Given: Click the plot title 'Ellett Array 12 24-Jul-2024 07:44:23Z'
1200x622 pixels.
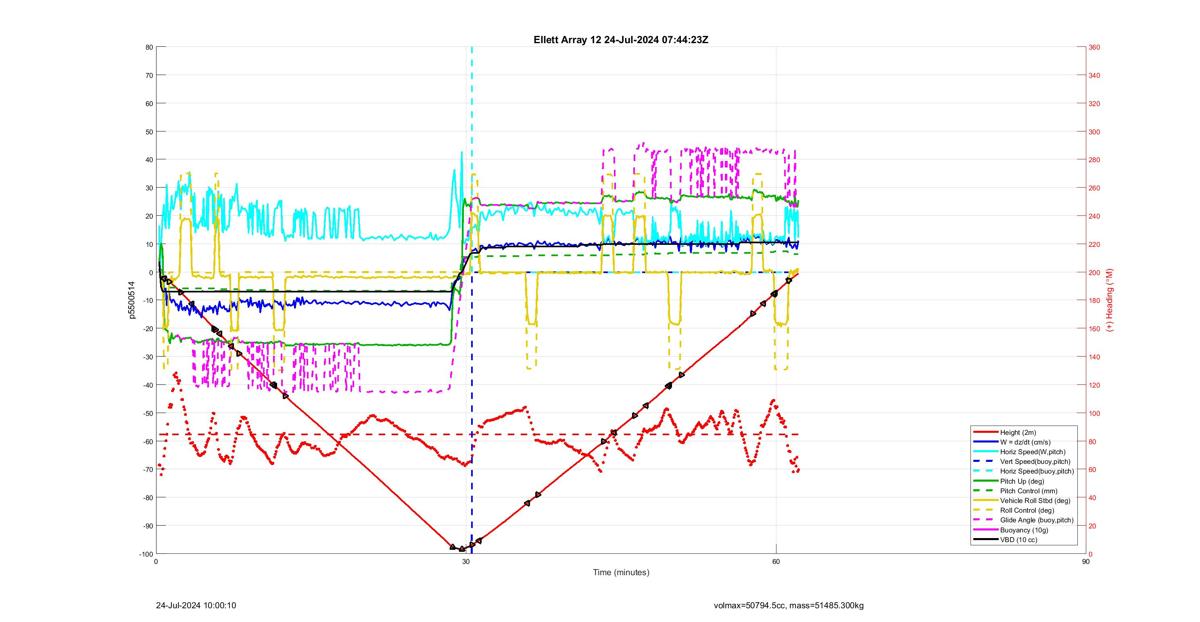Looking at the screenshot, I should [622, 39].
